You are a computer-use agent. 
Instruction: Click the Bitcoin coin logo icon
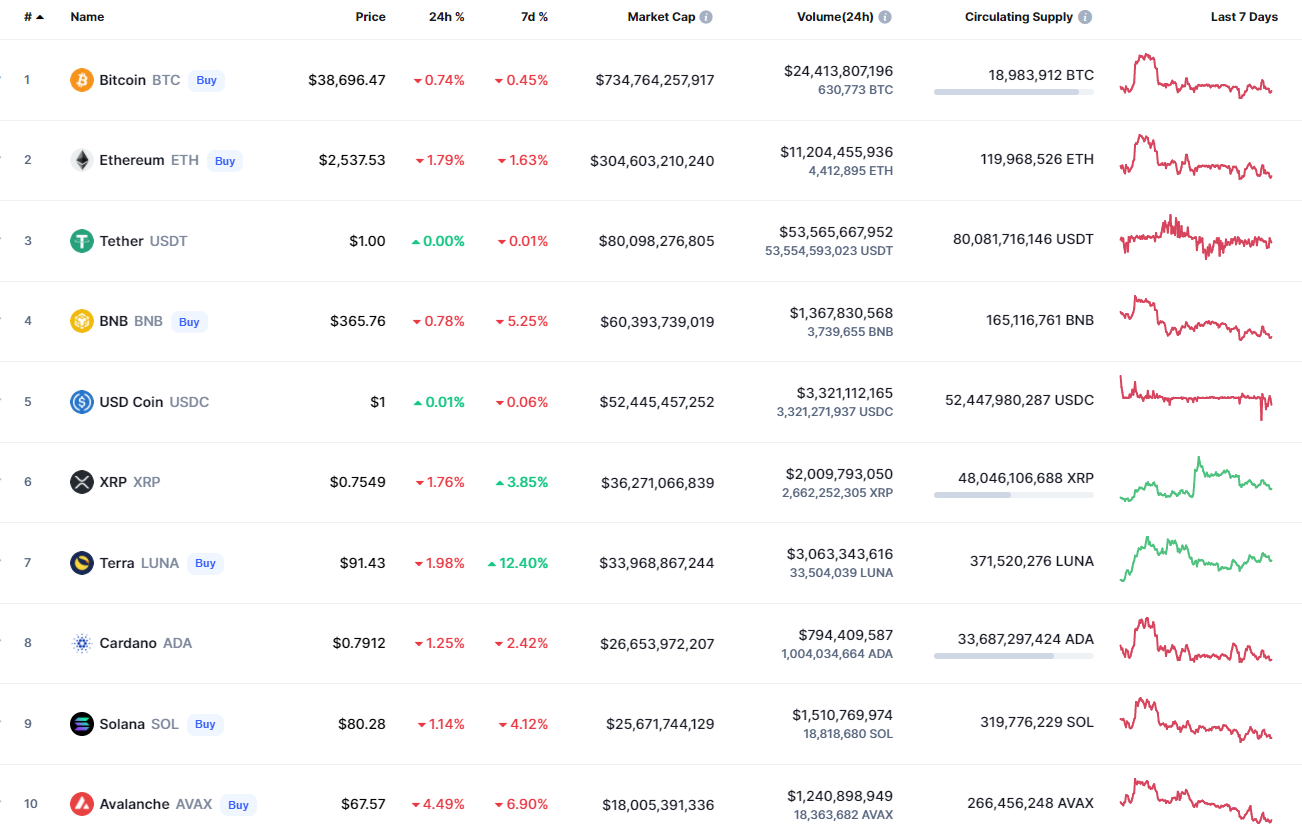coord(82,80)
